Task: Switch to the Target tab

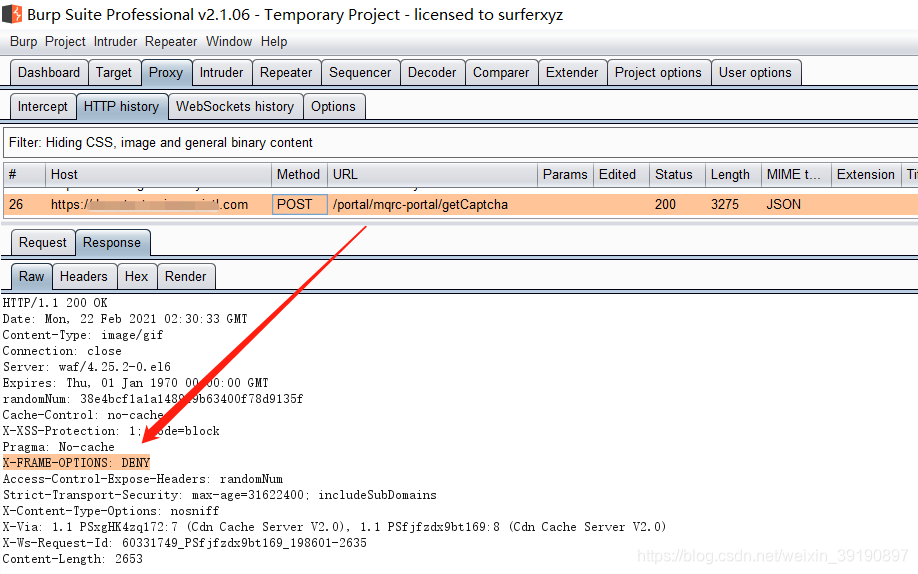Action: (x=114, y=73)
